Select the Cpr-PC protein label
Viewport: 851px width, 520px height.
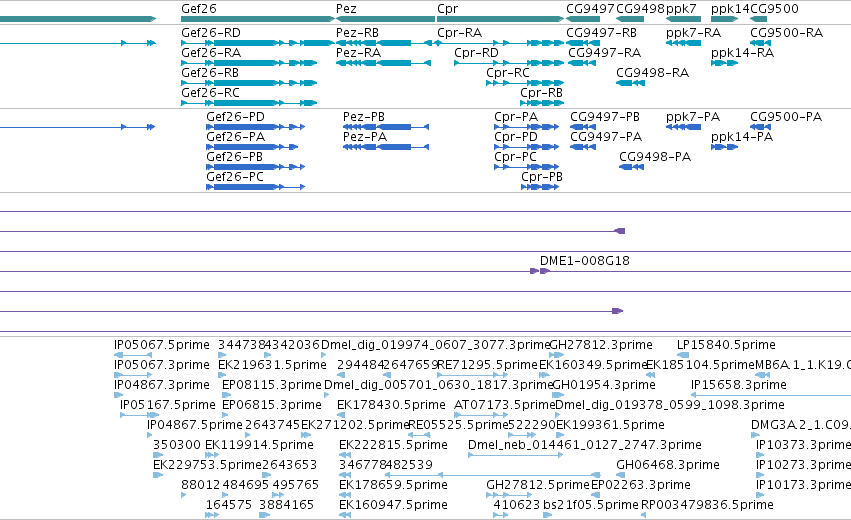click(515, 157)
